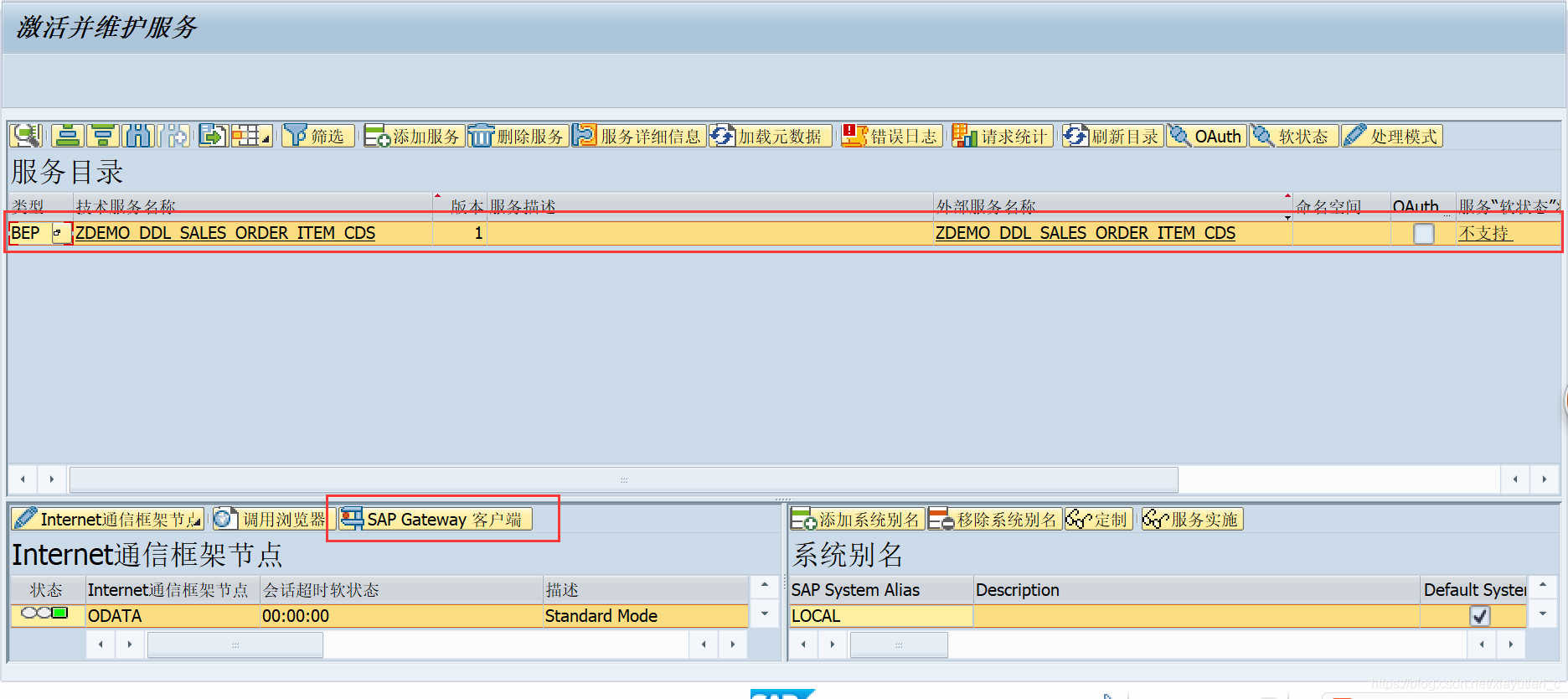Click the 00:00:00 session timeout cell
The image size is (1568, 699).
click(x=401, y=616)
